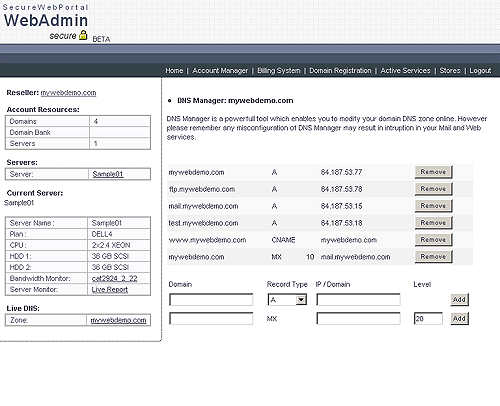
Task: Remove the MX record for mywebdemo.com
Action: [x=433, y=257]
